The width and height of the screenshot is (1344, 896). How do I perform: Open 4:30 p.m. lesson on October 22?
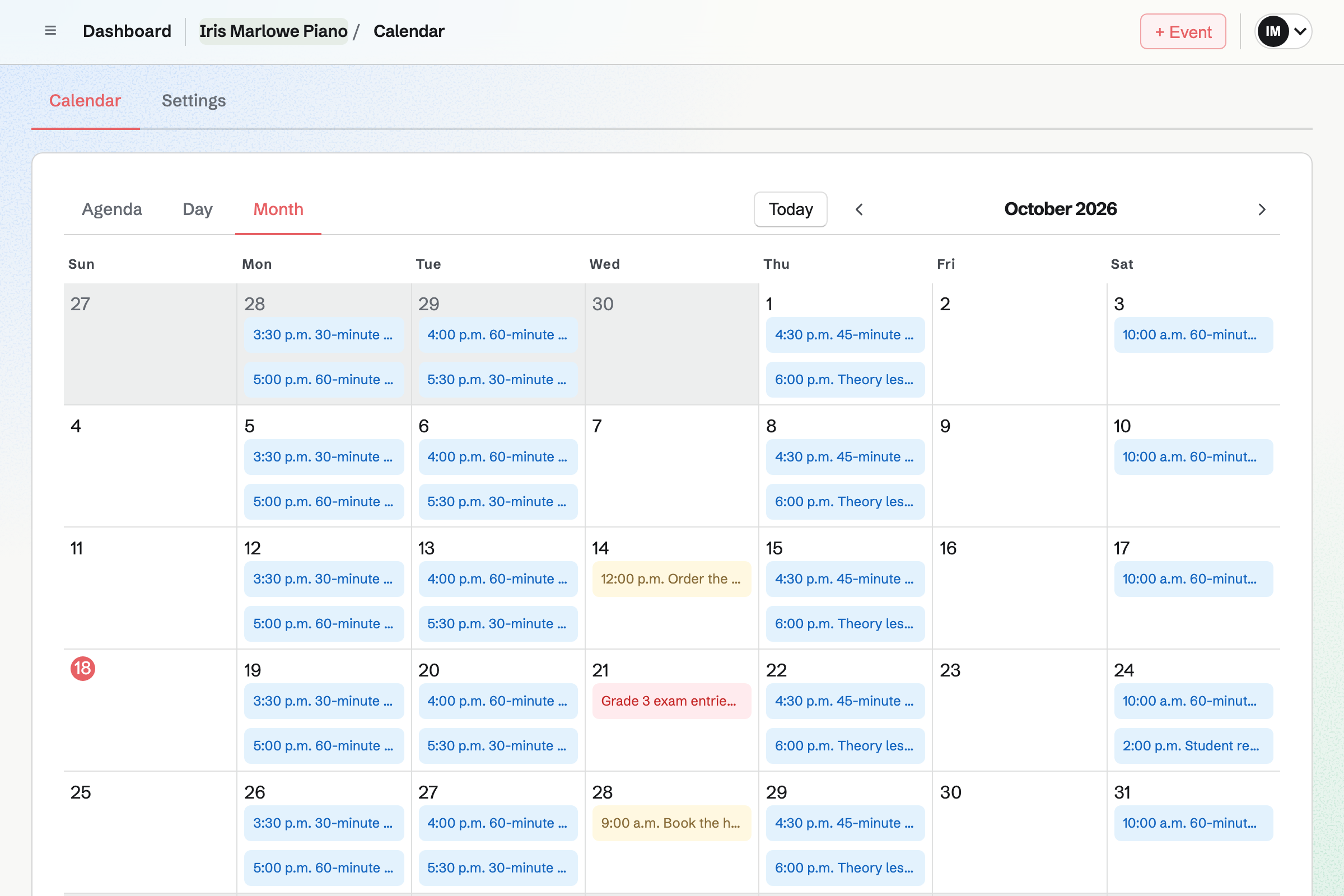click(846, 701)
